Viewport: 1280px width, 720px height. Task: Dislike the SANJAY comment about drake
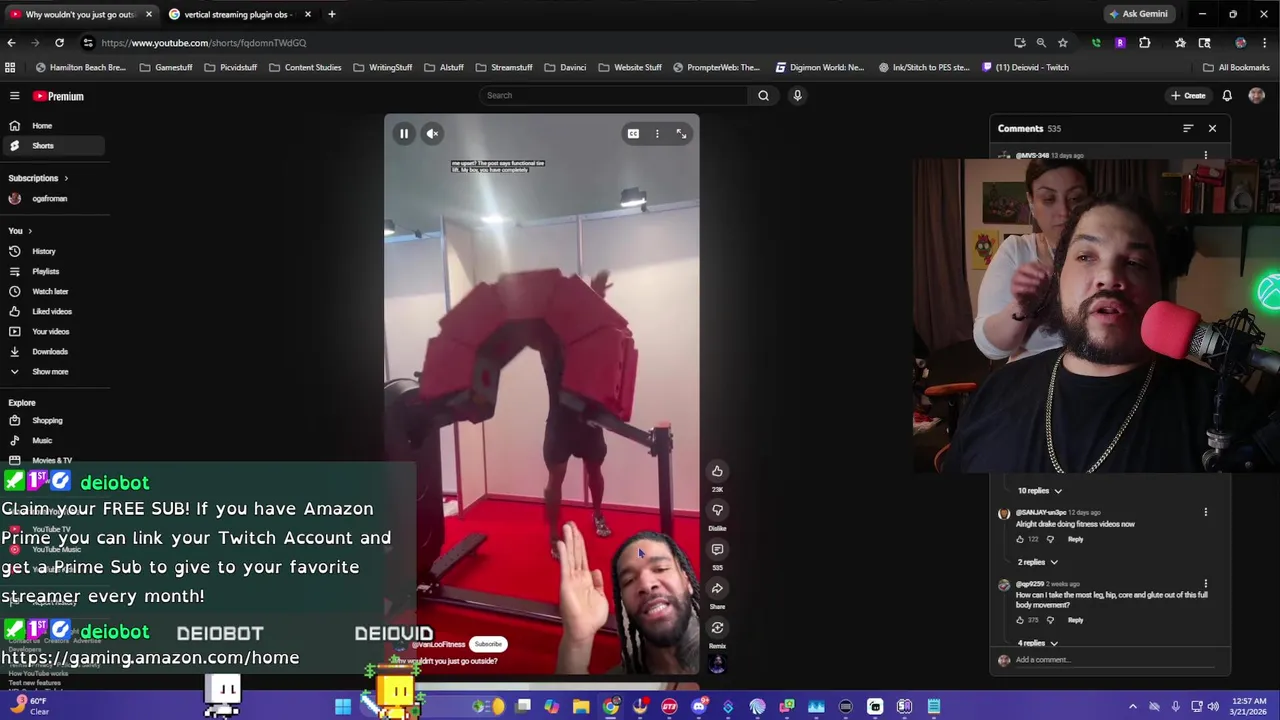click(x=1050, y=539)
